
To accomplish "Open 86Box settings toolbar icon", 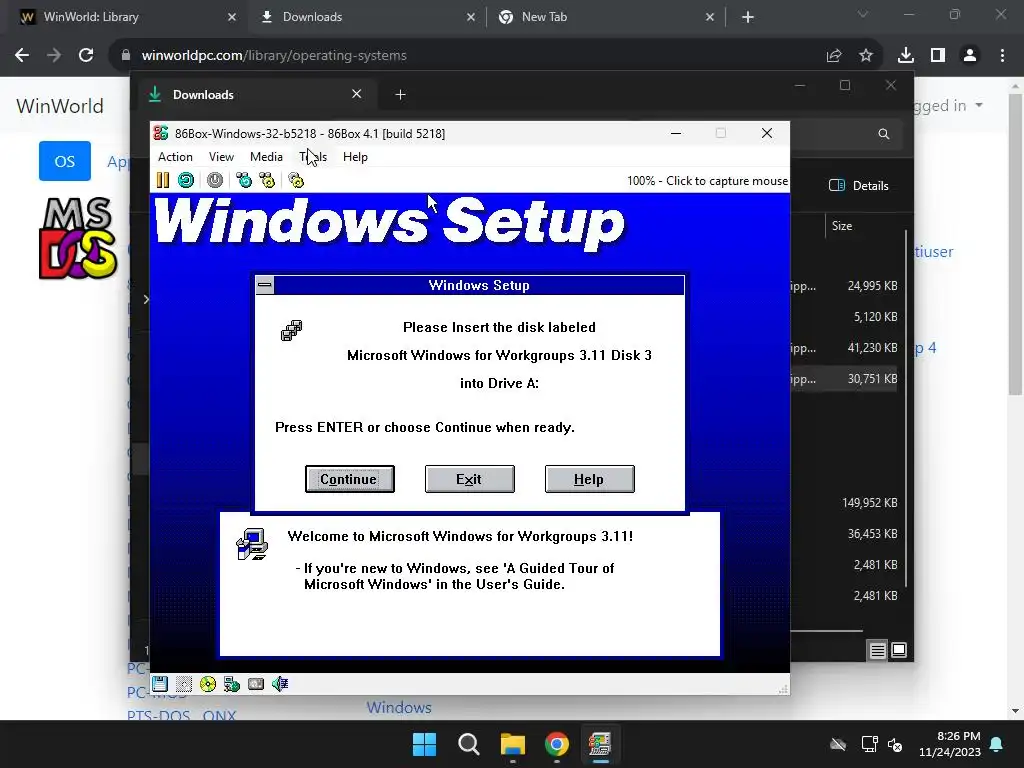I will pyautogui.click(x=296, y=180).
